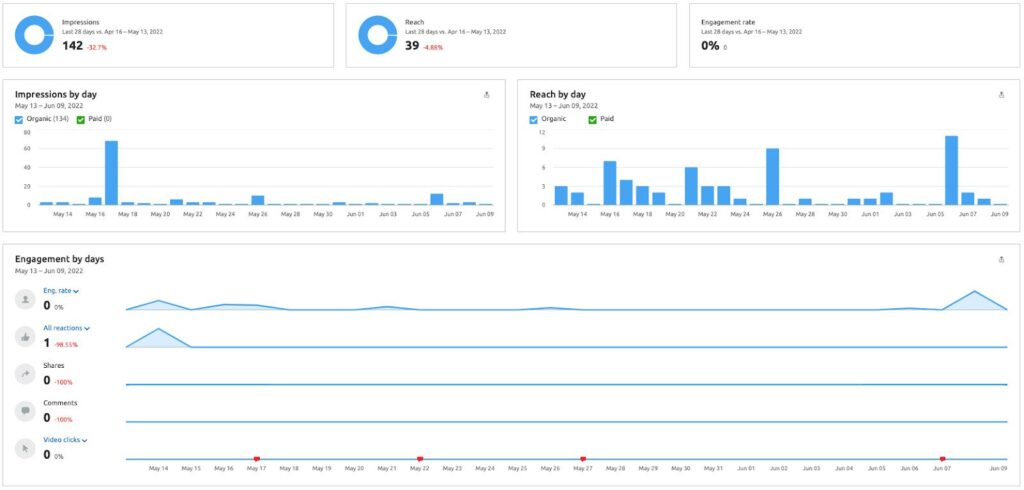
Task: Click the Video clicks cursor icon
Action: [27, 448]
